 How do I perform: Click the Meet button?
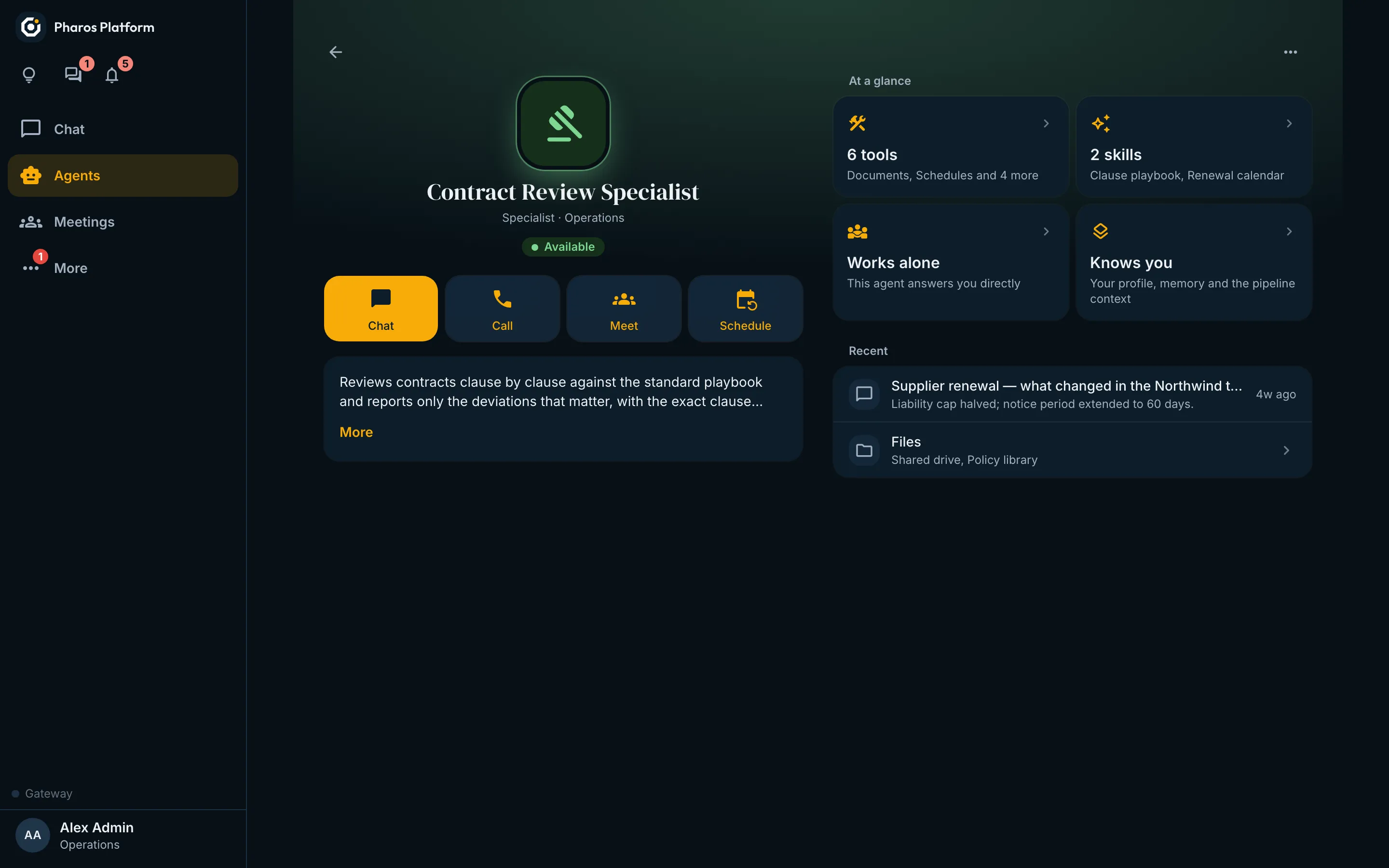[x=624, y=309]
